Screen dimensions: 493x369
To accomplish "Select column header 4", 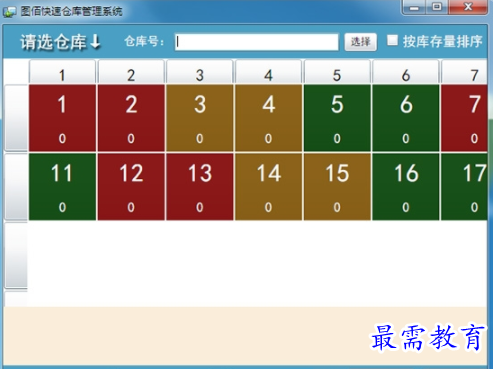I will click(268, 72).
